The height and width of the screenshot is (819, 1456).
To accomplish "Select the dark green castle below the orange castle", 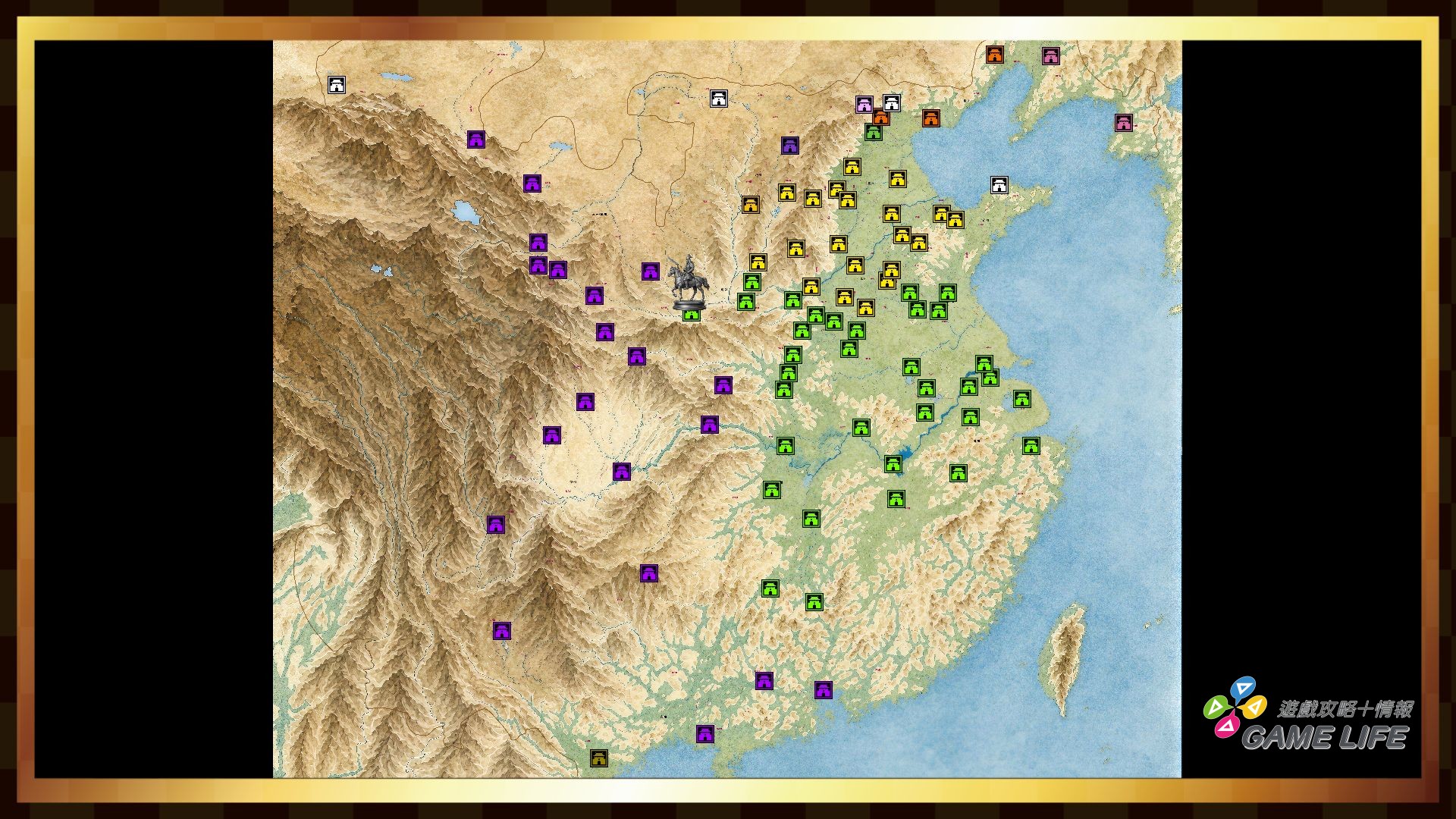I will (x=874, y=133).
